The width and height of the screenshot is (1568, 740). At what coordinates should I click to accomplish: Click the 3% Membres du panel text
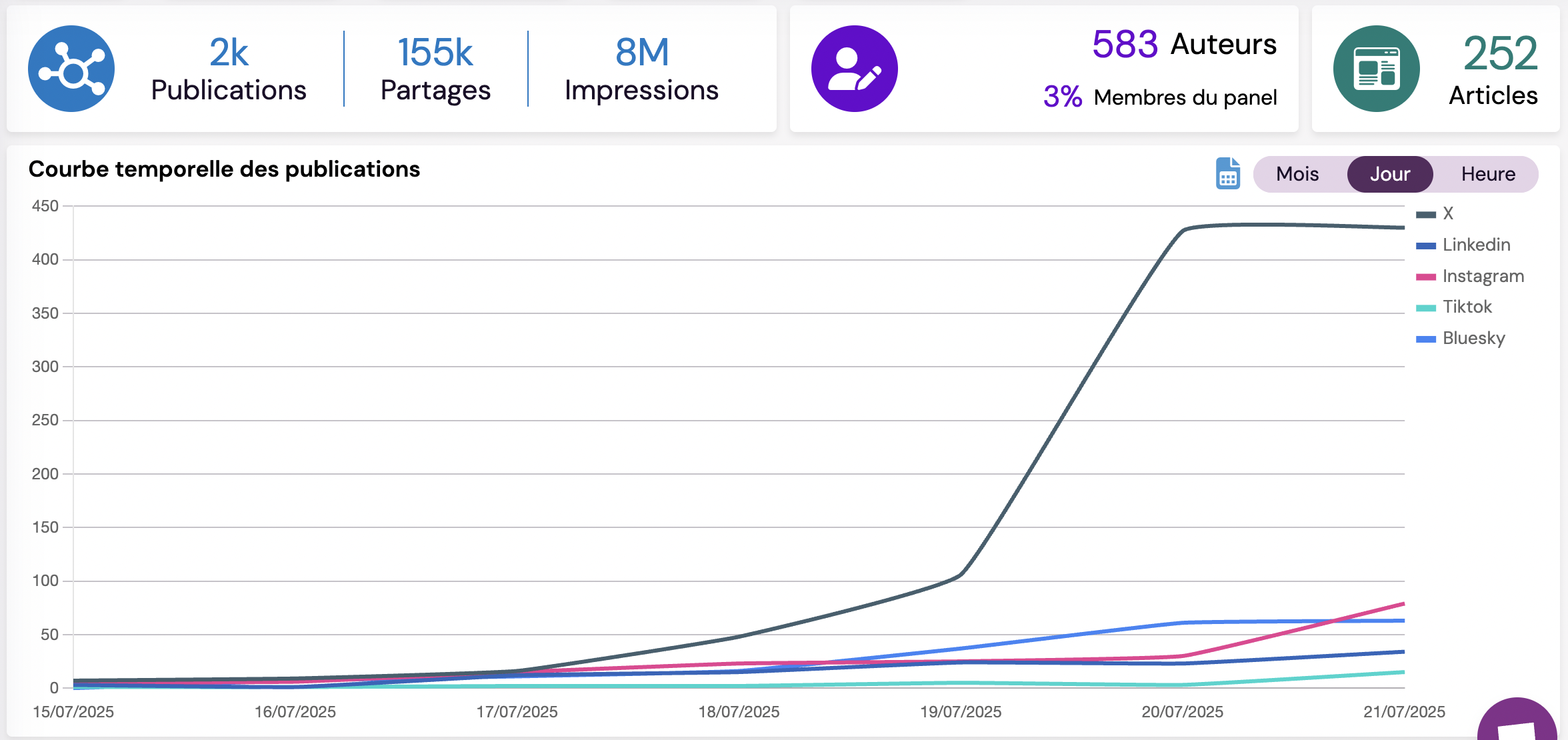point(1160,97)
